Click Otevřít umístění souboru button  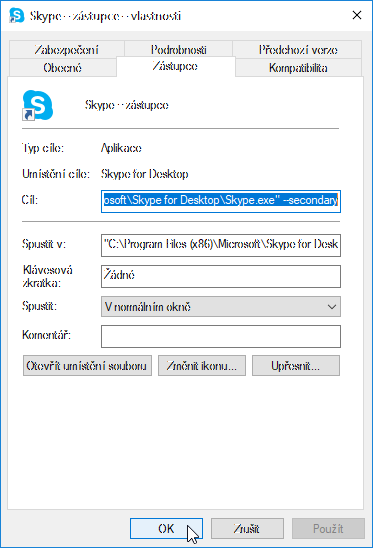tap(87, 366)
